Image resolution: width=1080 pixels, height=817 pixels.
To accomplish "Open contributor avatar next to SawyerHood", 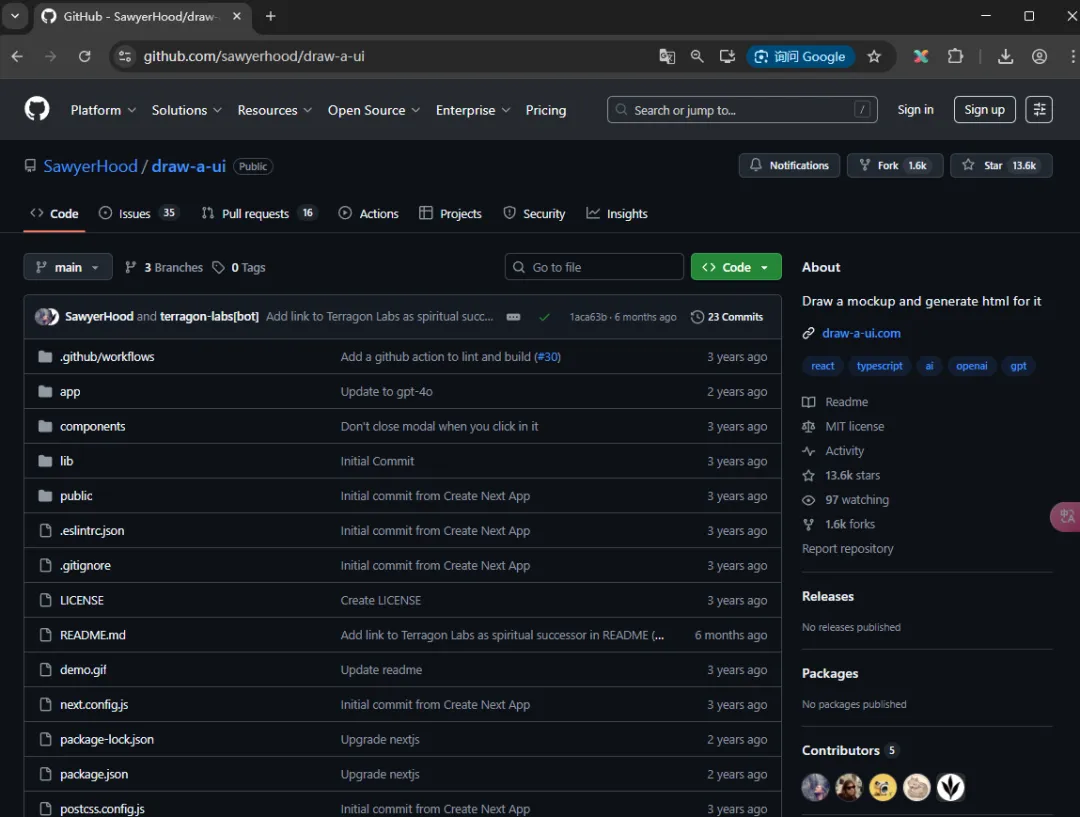I will (47, 317).
